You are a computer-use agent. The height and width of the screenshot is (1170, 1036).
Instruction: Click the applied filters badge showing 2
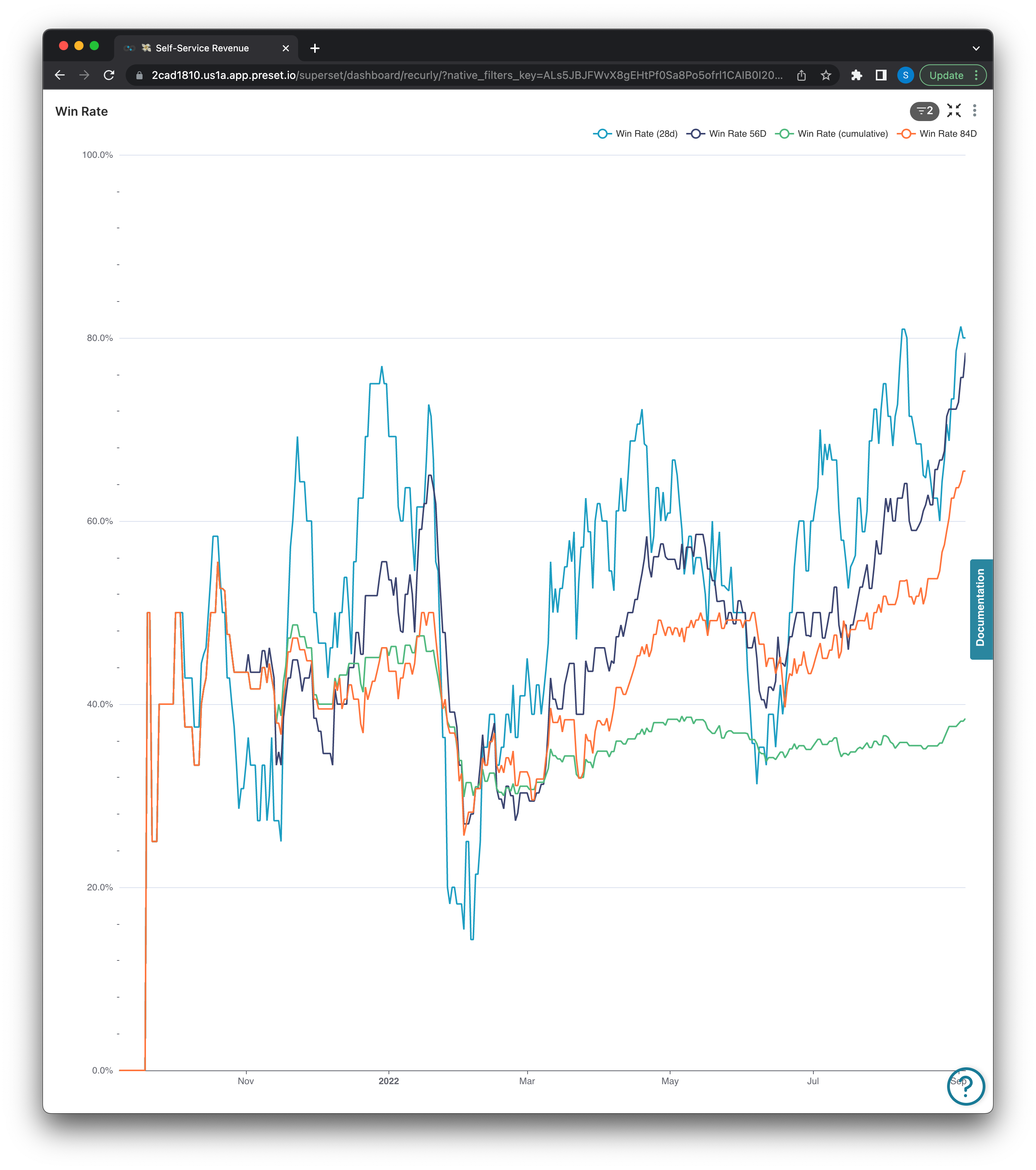click(925, 110)
